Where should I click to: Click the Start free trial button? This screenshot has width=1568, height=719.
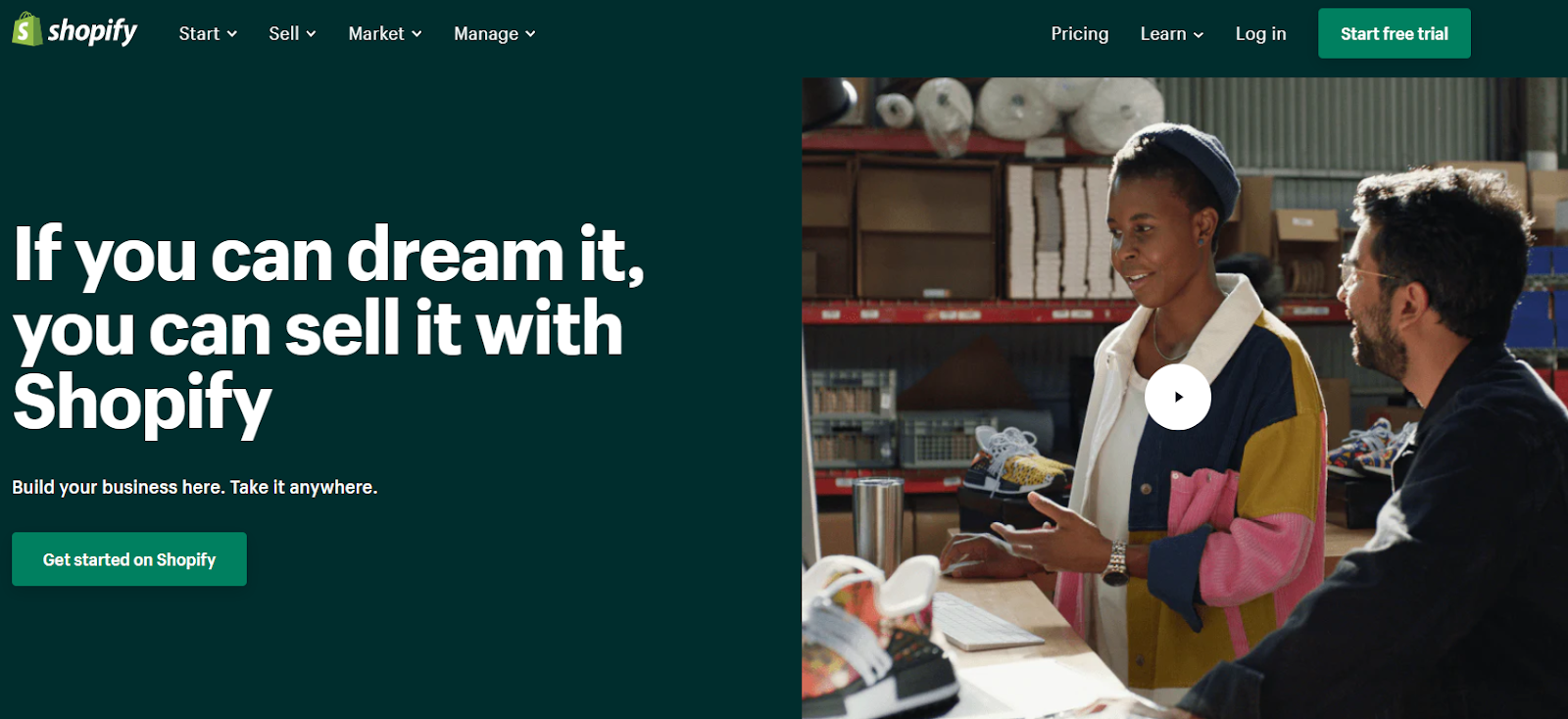[1394, 33]
